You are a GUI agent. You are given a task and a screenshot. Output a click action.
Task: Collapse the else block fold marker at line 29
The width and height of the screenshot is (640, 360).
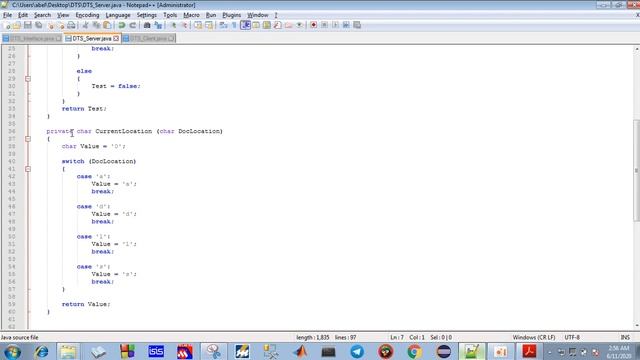[x=28, y=79]
